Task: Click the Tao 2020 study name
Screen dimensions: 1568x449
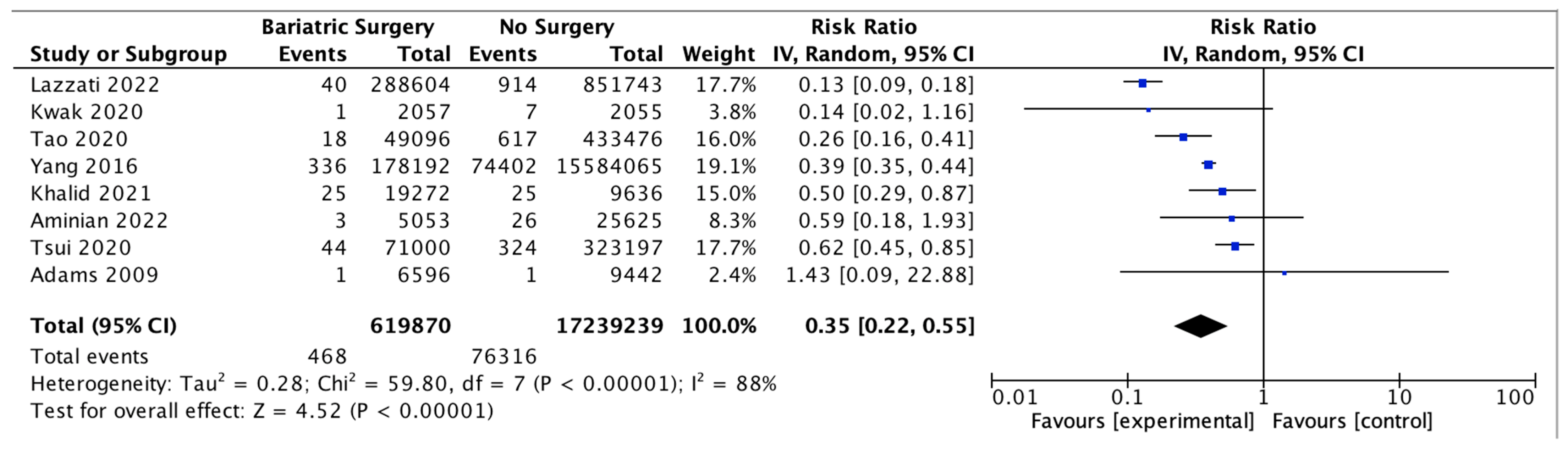Action: coord(79,139)
